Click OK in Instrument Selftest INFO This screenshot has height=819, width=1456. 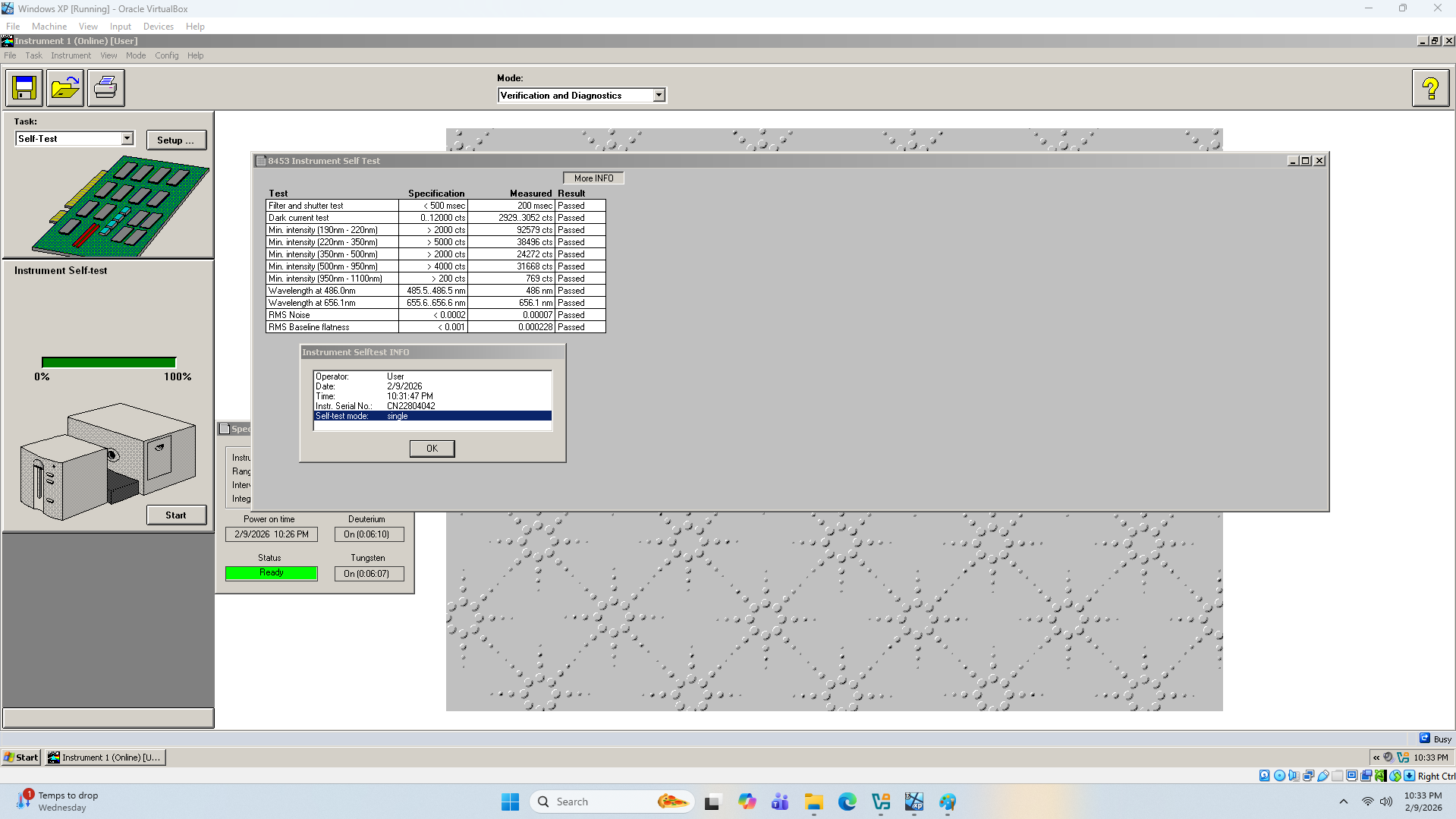tap(432, 449)
